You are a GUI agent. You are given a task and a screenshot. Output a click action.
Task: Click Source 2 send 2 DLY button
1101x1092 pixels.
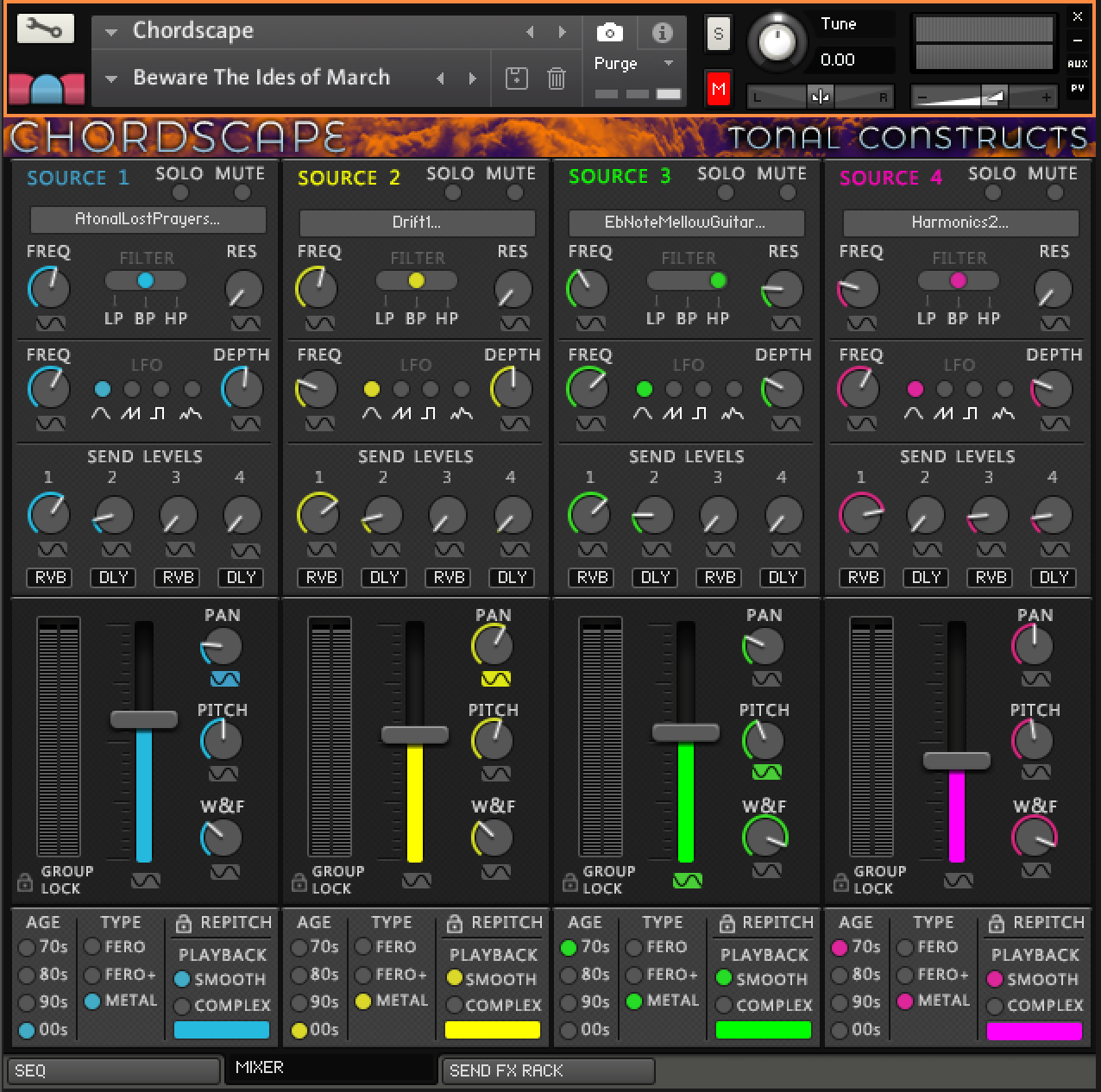point(385,577)
